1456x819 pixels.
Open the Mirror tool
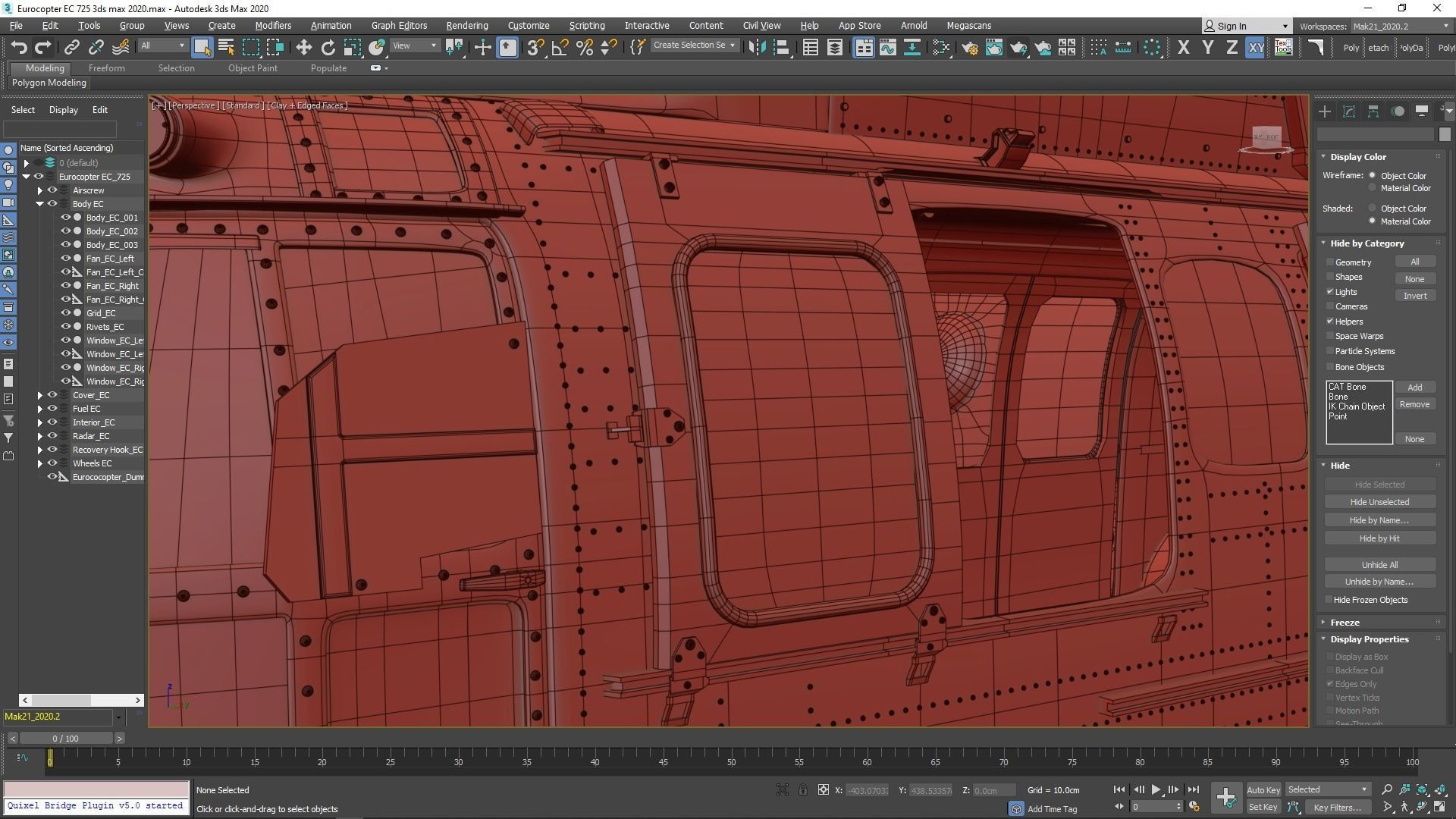[756, 48]
